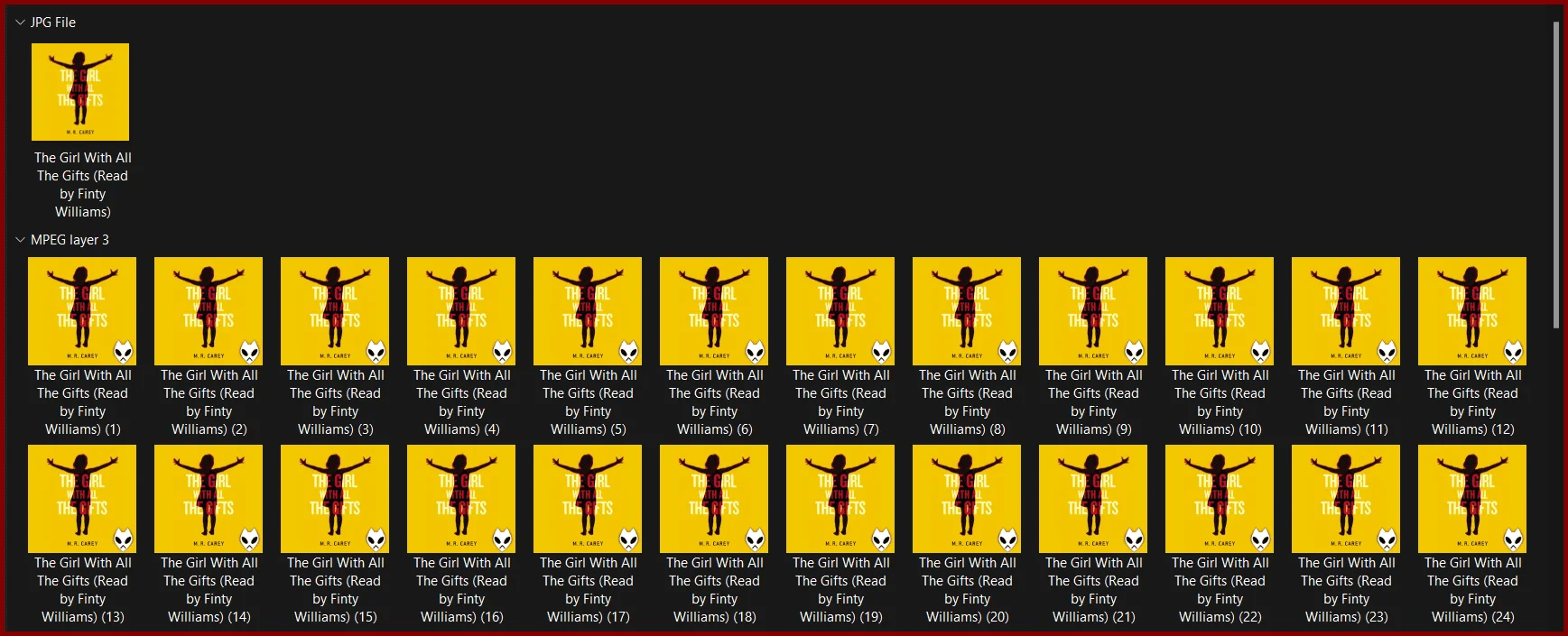Click the file name ending in 'Williams) (19)'
The image size is (1568, 636).
(841, 590)
